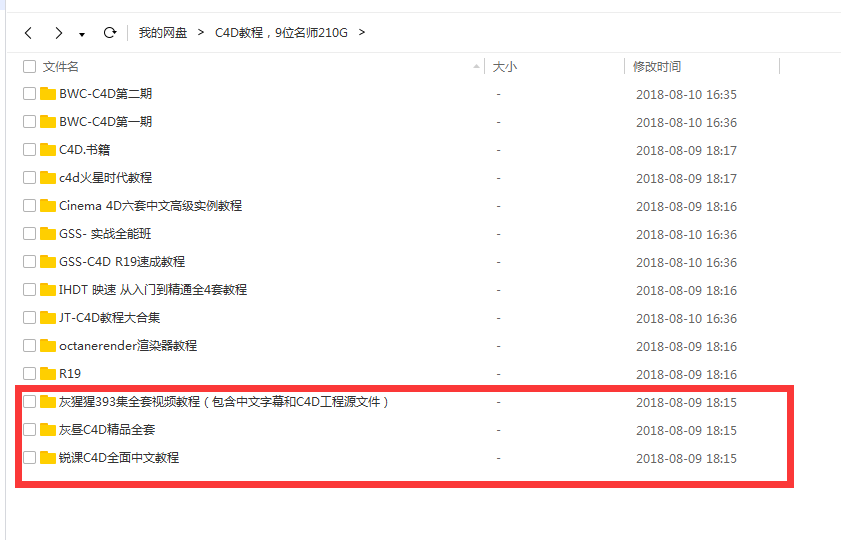The width and height of the screenshot is (841, 540).
Task: Click the 2018-08-10 16:35 modified time
Action: (686, 94)
